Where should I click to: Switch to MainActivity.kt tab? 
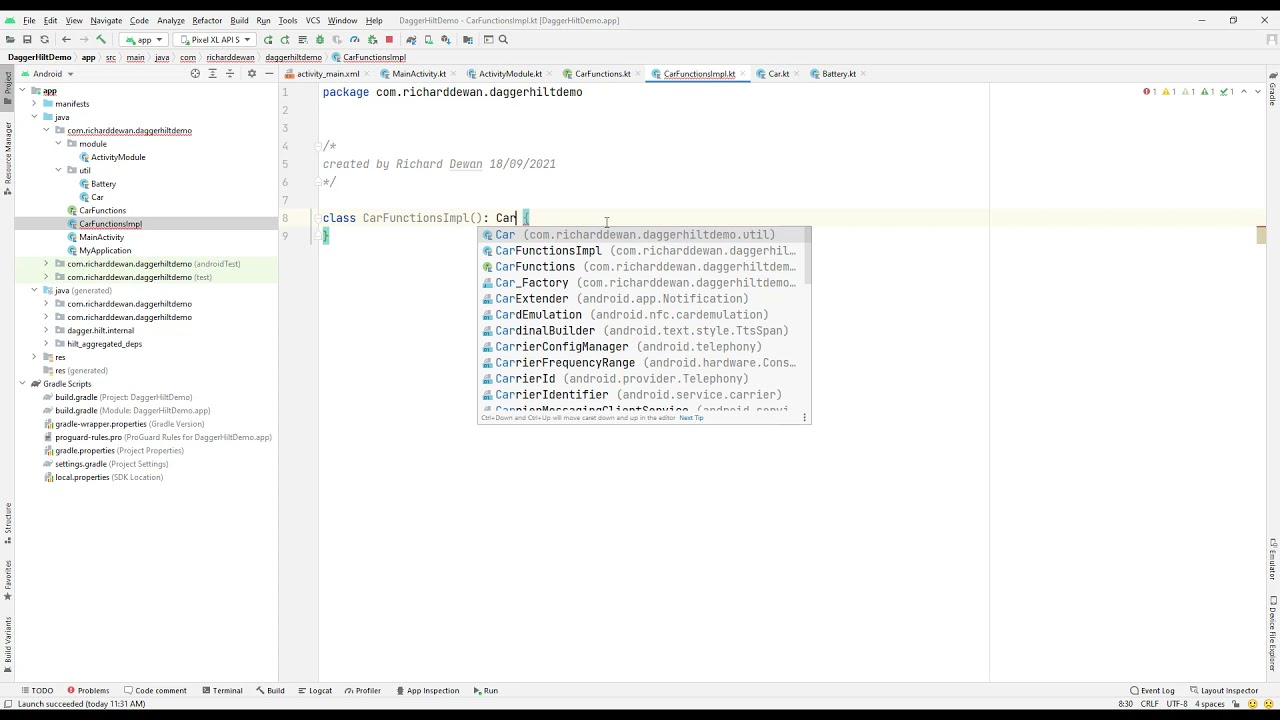tap(418, 74)
